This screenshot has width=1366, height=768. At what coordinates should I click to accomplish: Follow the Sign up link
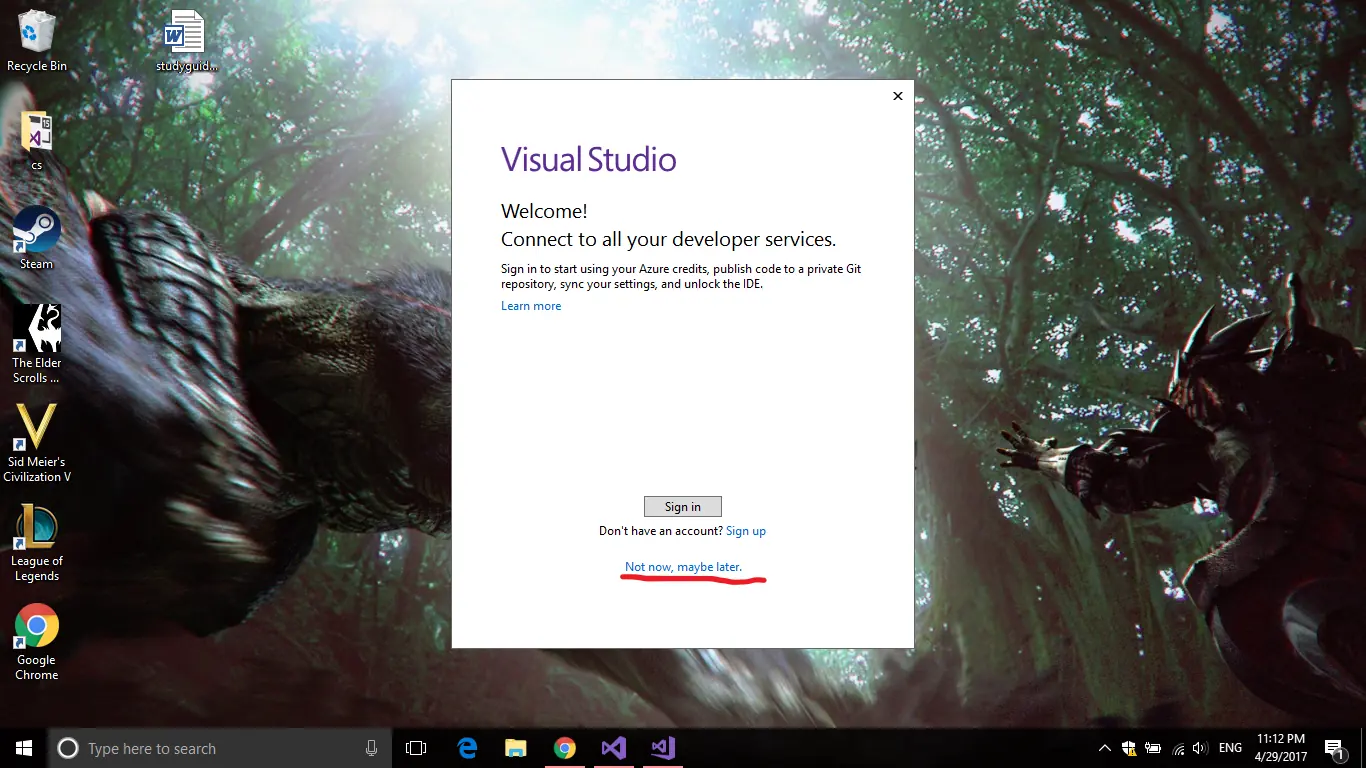[x=746, y=531]
